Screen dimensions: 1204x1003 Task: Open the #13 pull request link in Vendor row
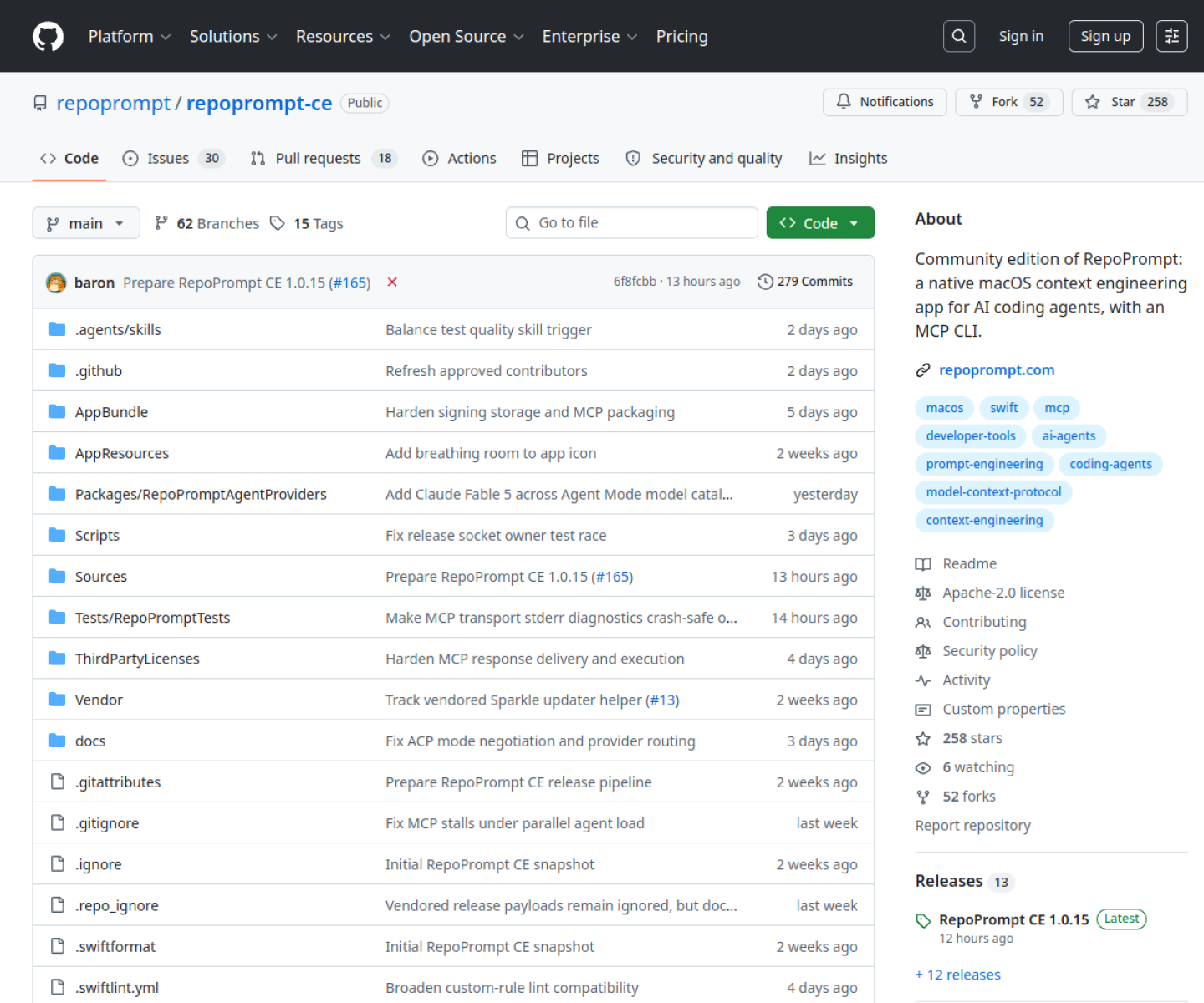pyautogui.click(x=664, y=700)
